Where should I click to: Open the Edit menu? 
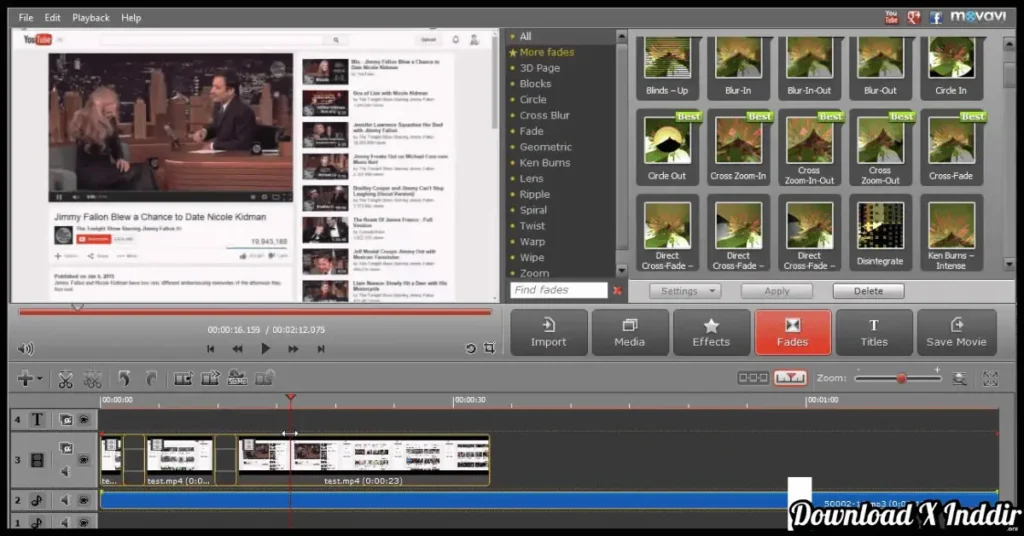(52, 18)
